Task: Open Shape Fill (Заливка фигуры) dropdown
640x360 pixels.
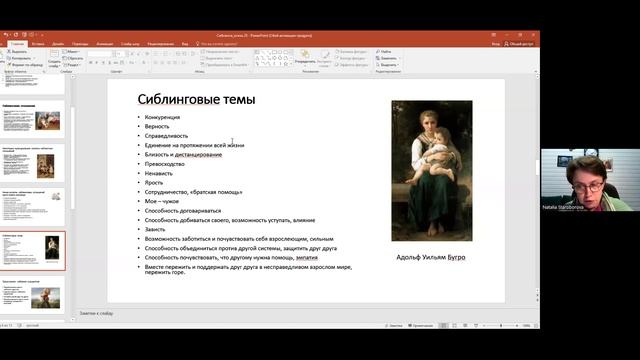Action: pyautogui.click(x=352, y=51)
